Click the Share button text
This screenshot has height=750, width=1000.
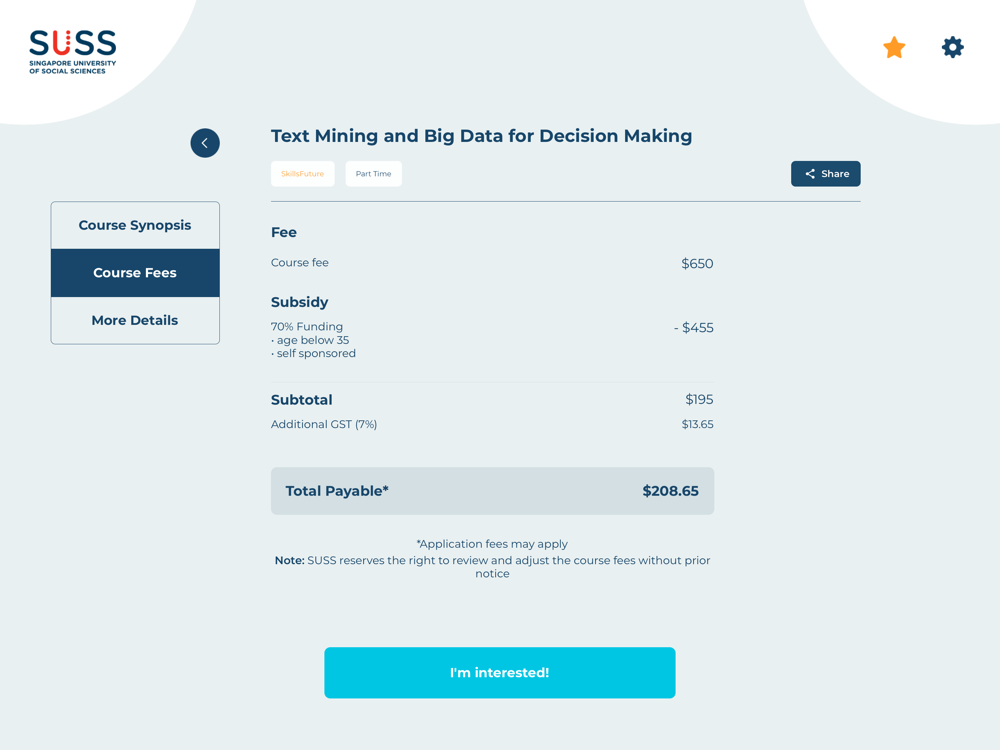point(835,173)
